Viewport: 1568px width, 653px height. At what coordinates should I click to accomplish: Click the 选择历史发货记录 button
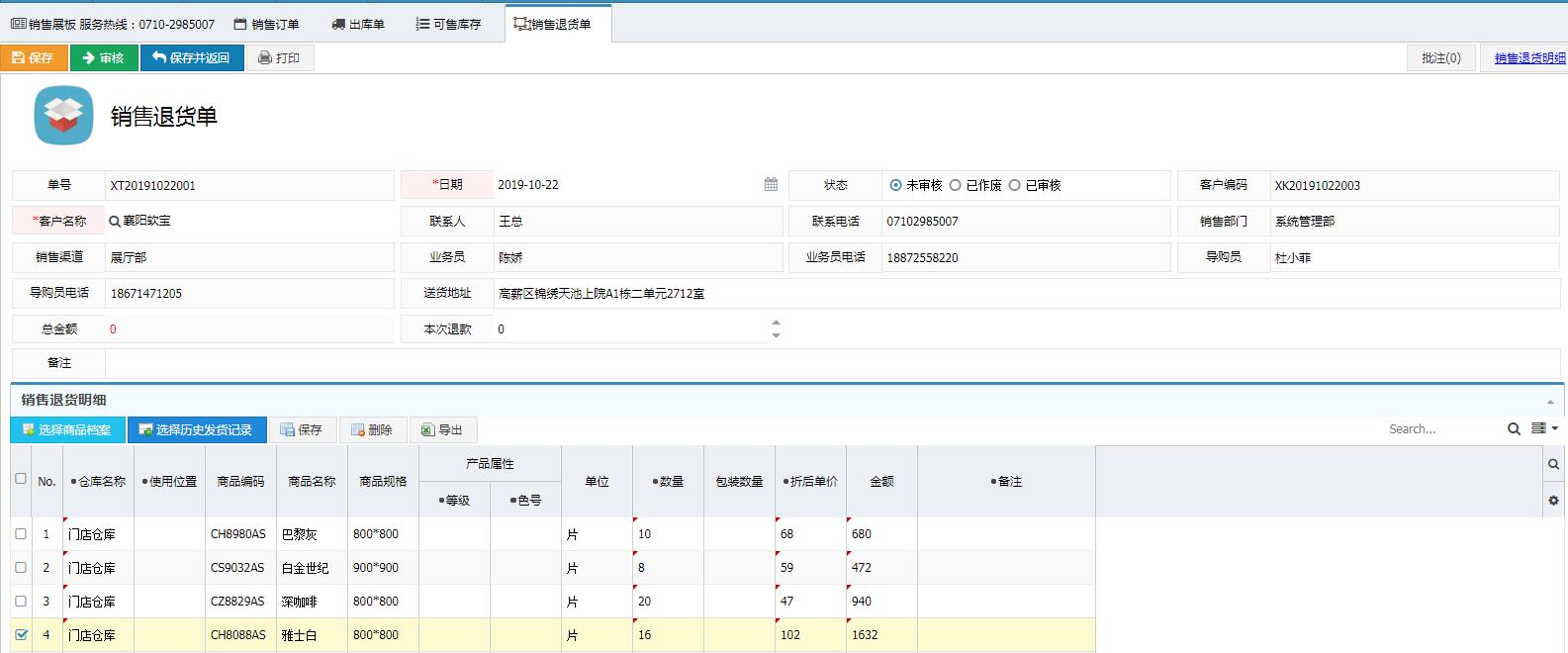tap(197, 429)
